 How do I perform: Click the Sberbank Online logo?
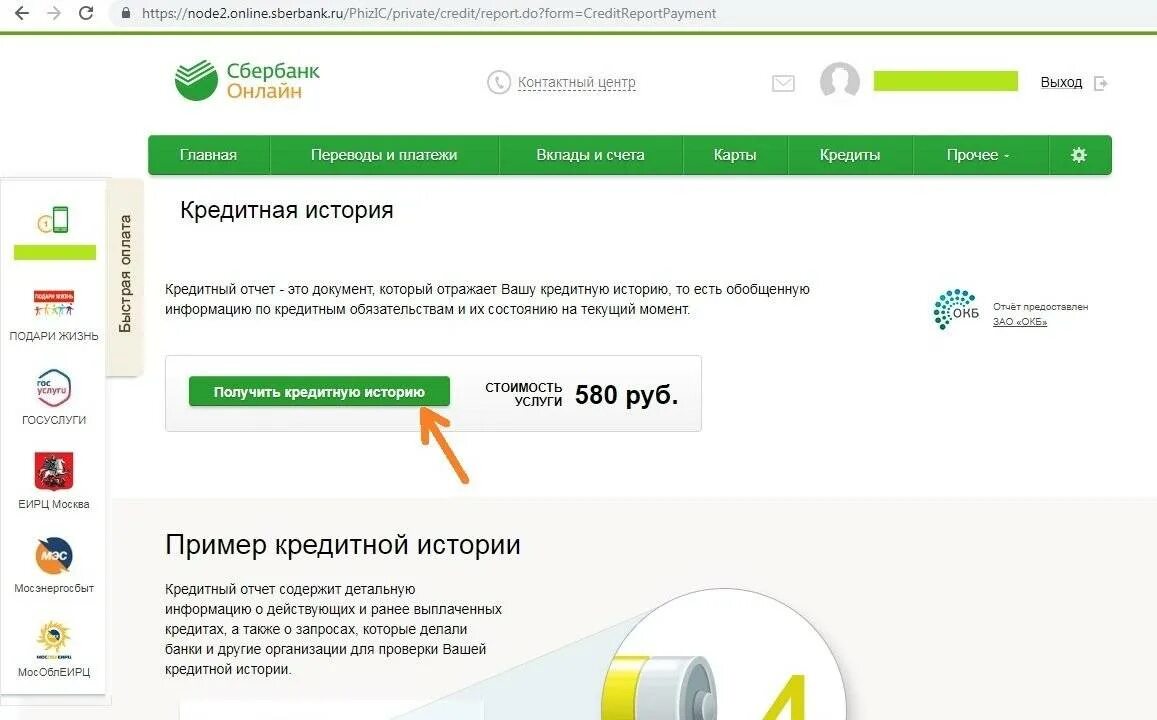[247, 80]
